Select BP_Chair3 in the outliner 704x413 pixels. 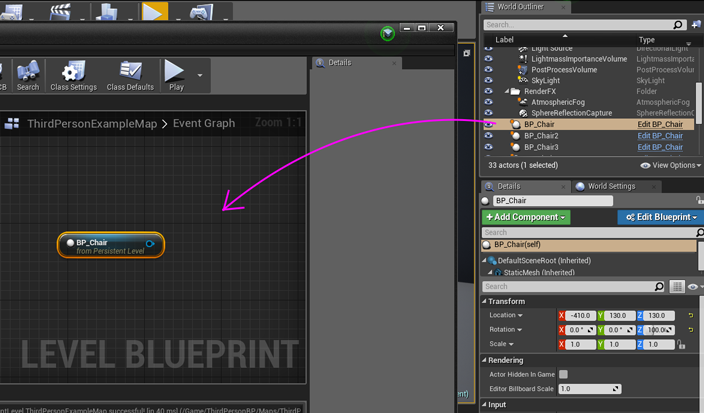click(x=541, y=147)
